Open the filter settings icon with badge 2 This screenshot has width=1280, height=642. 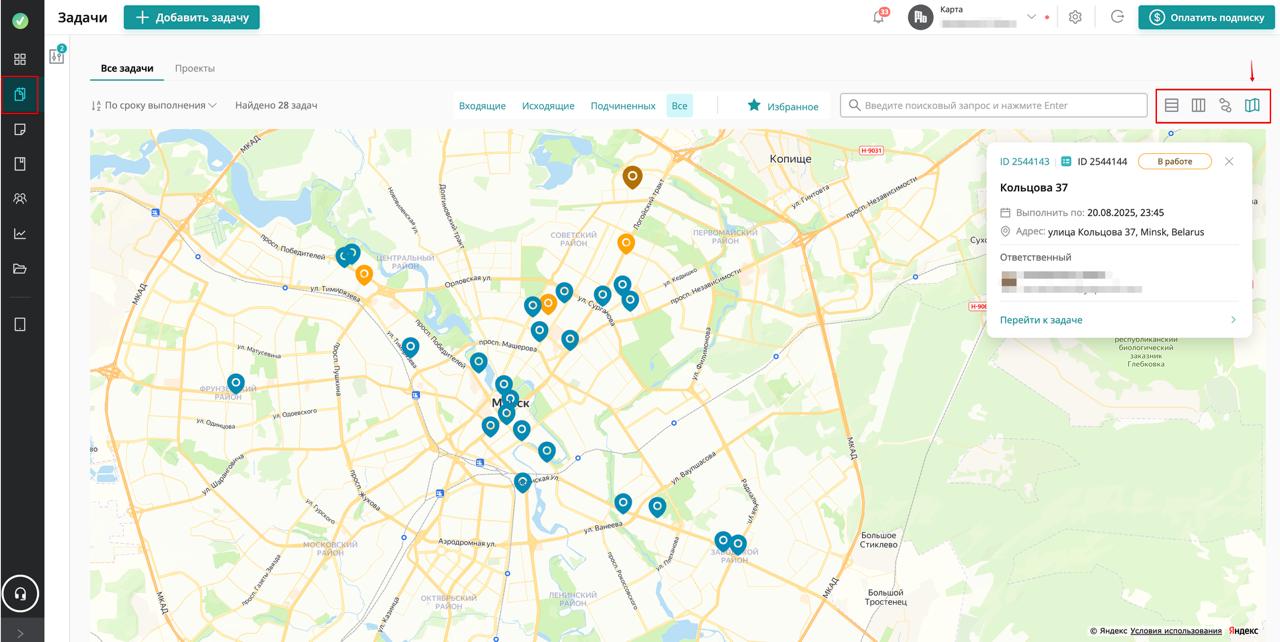(x=57, y=55)
